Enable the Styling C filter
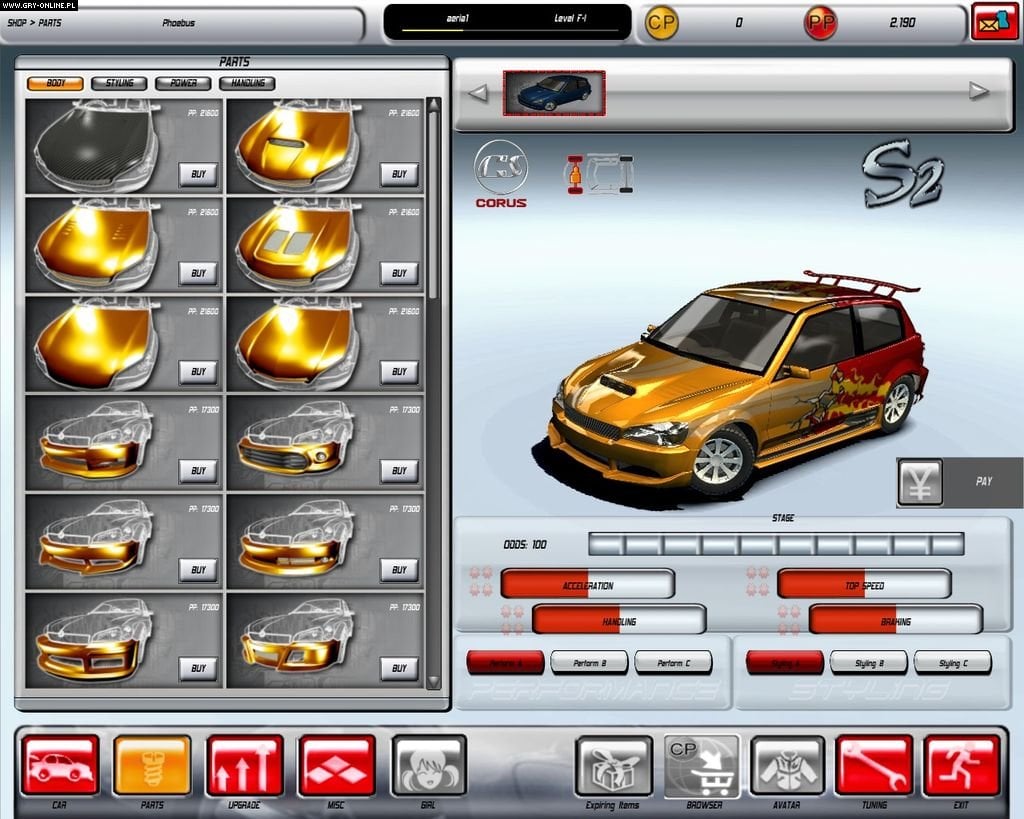The image size is (1024, 819). pos(951,662)
